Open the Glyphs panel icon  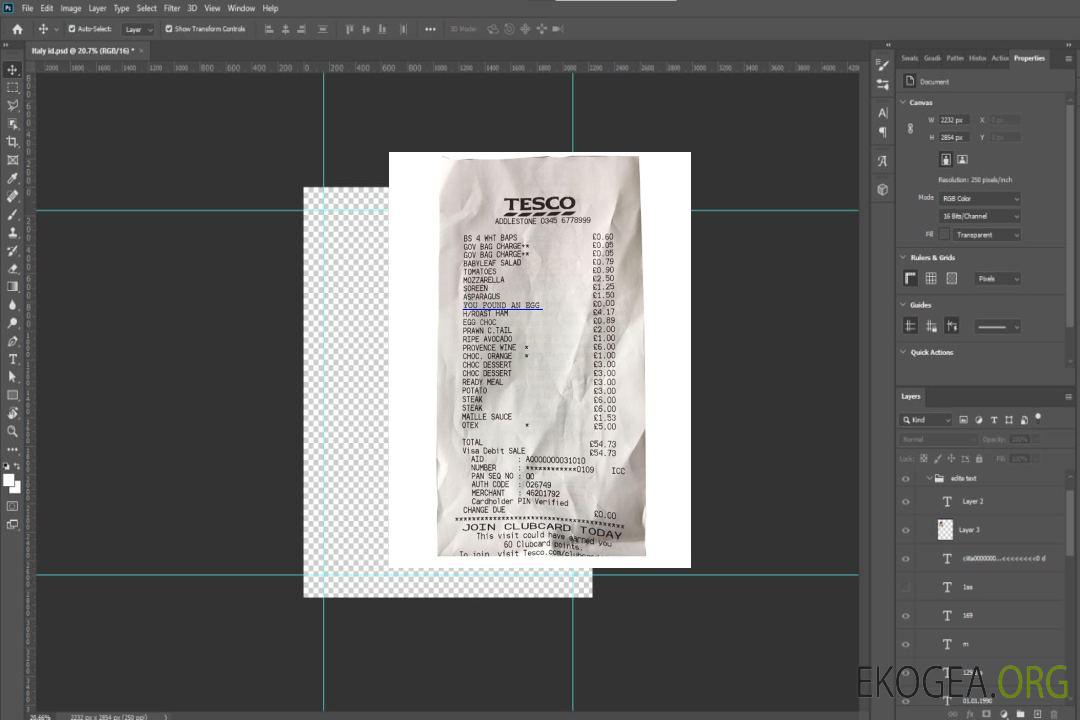coord(883,161)
